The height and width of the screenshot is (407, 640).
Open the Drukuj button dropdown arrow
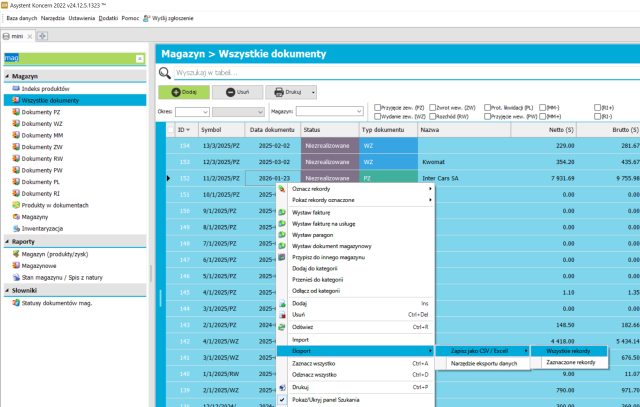(x=313, y=92)
